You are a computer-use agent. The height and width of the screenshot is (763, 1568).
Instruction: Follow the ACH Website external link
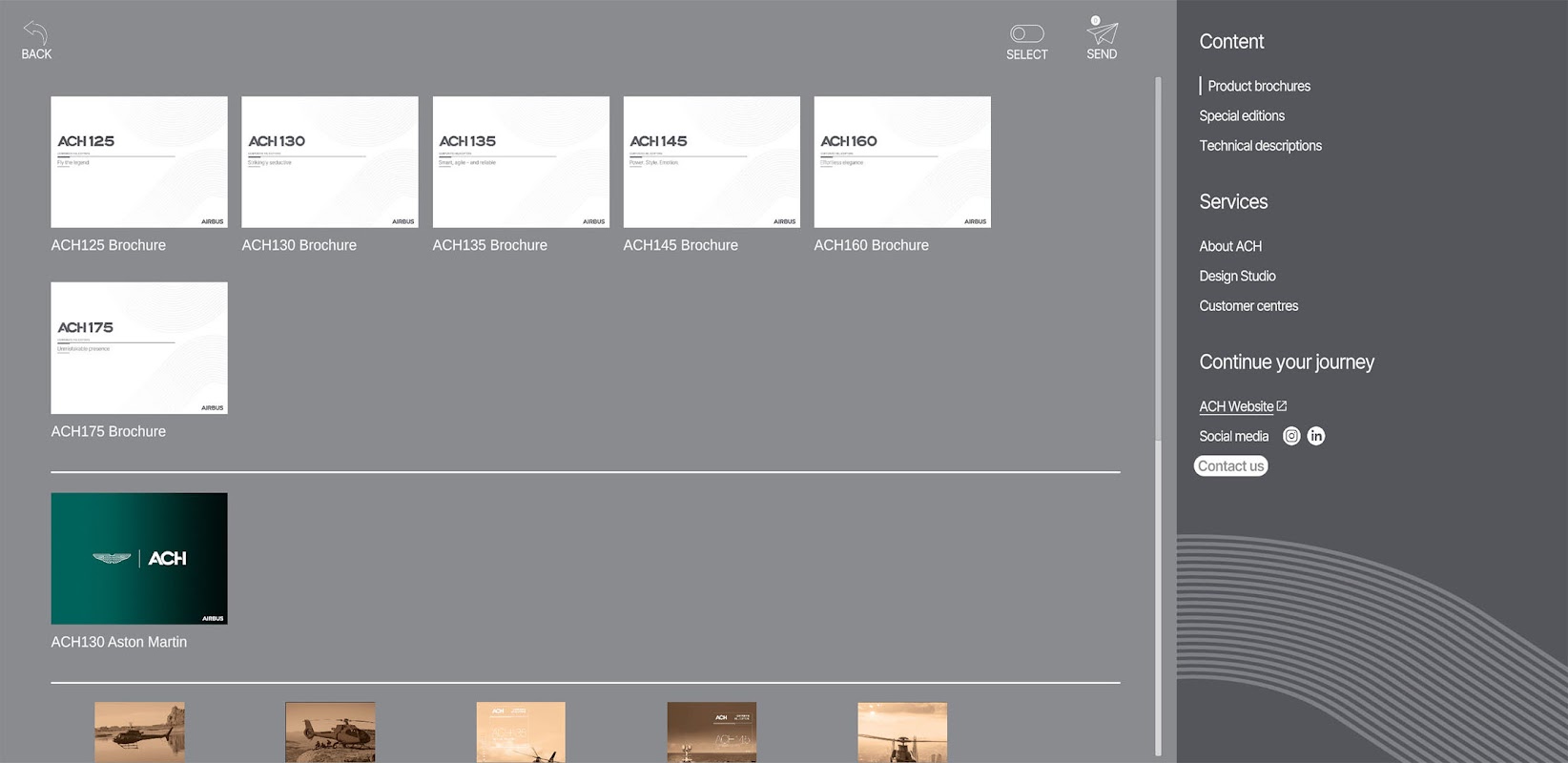[1243, 406]
